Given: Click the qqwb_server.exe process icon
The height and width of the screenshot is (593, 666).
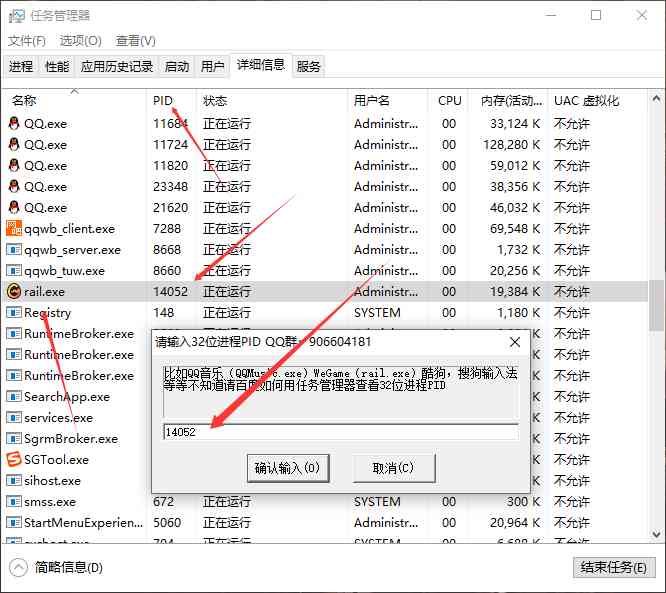Looking at the screenshot, I should (x=14, y=249).
